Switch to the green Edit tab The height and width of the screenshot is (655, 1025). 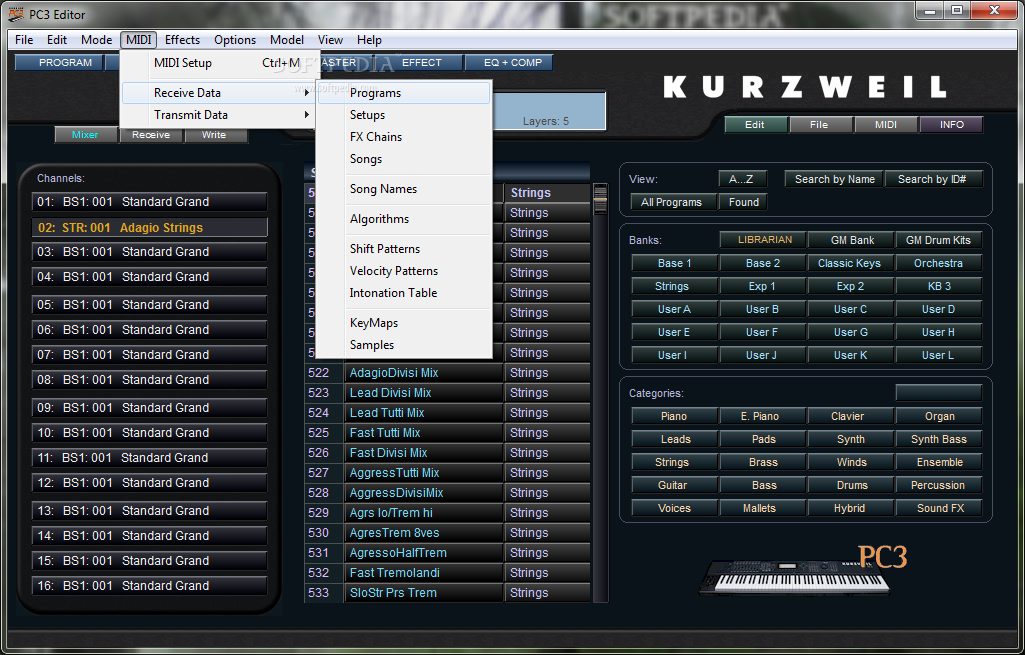click(x=755, y=124)
